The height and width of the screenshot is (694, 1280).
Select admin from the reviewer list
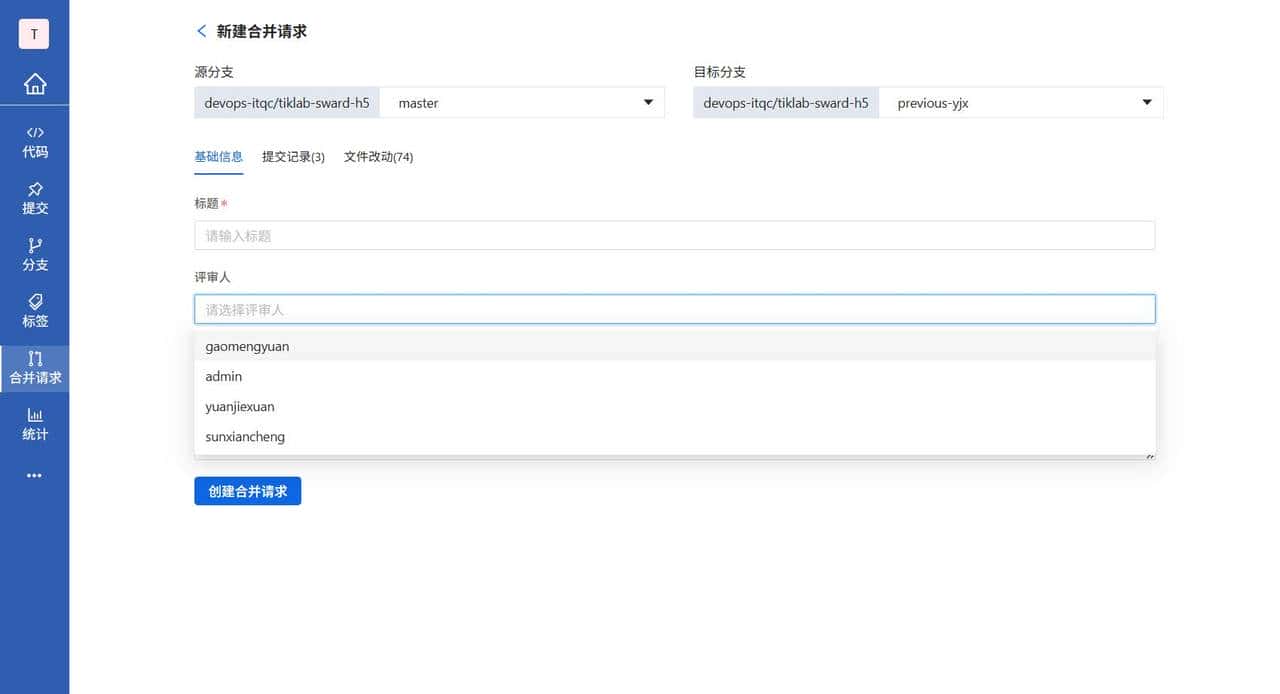223,376
